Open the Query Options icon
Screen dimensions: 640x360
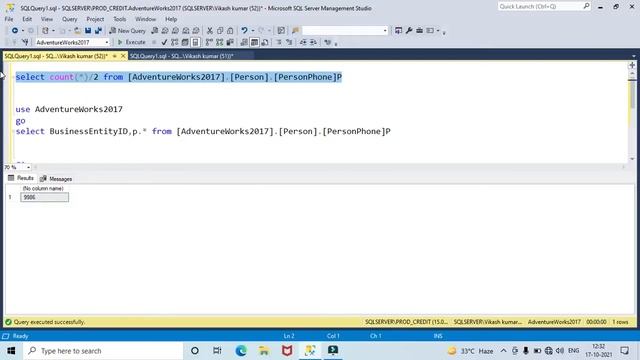(185, 42)
